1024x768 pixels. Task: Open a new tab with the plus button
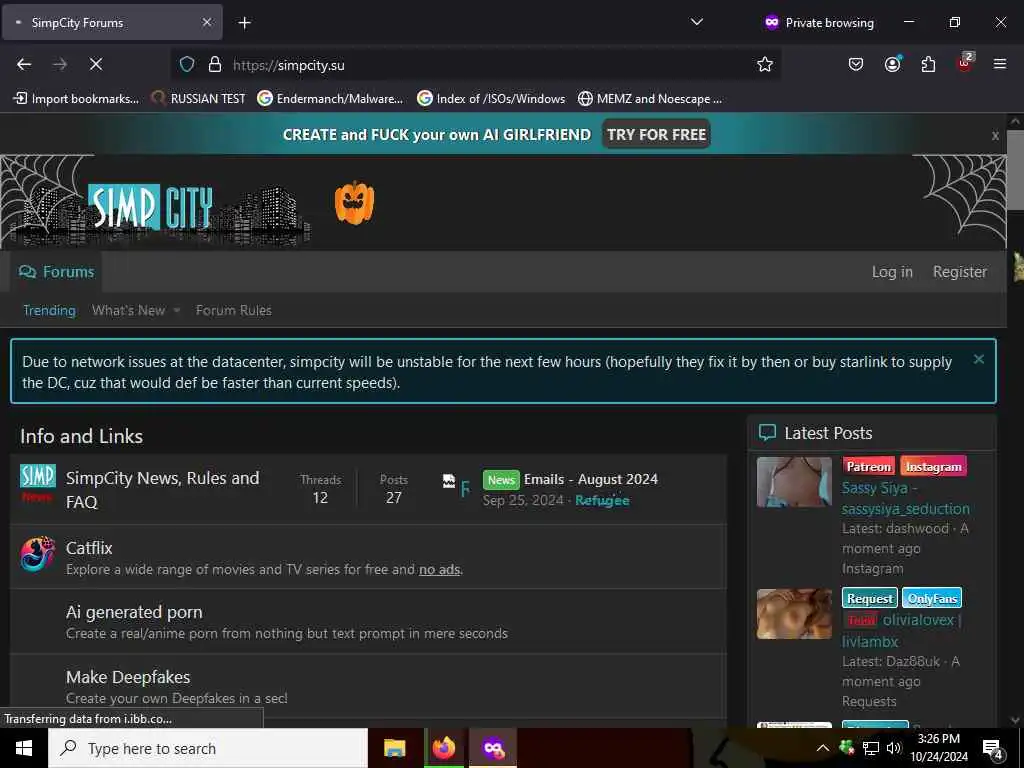coord(244,23)
